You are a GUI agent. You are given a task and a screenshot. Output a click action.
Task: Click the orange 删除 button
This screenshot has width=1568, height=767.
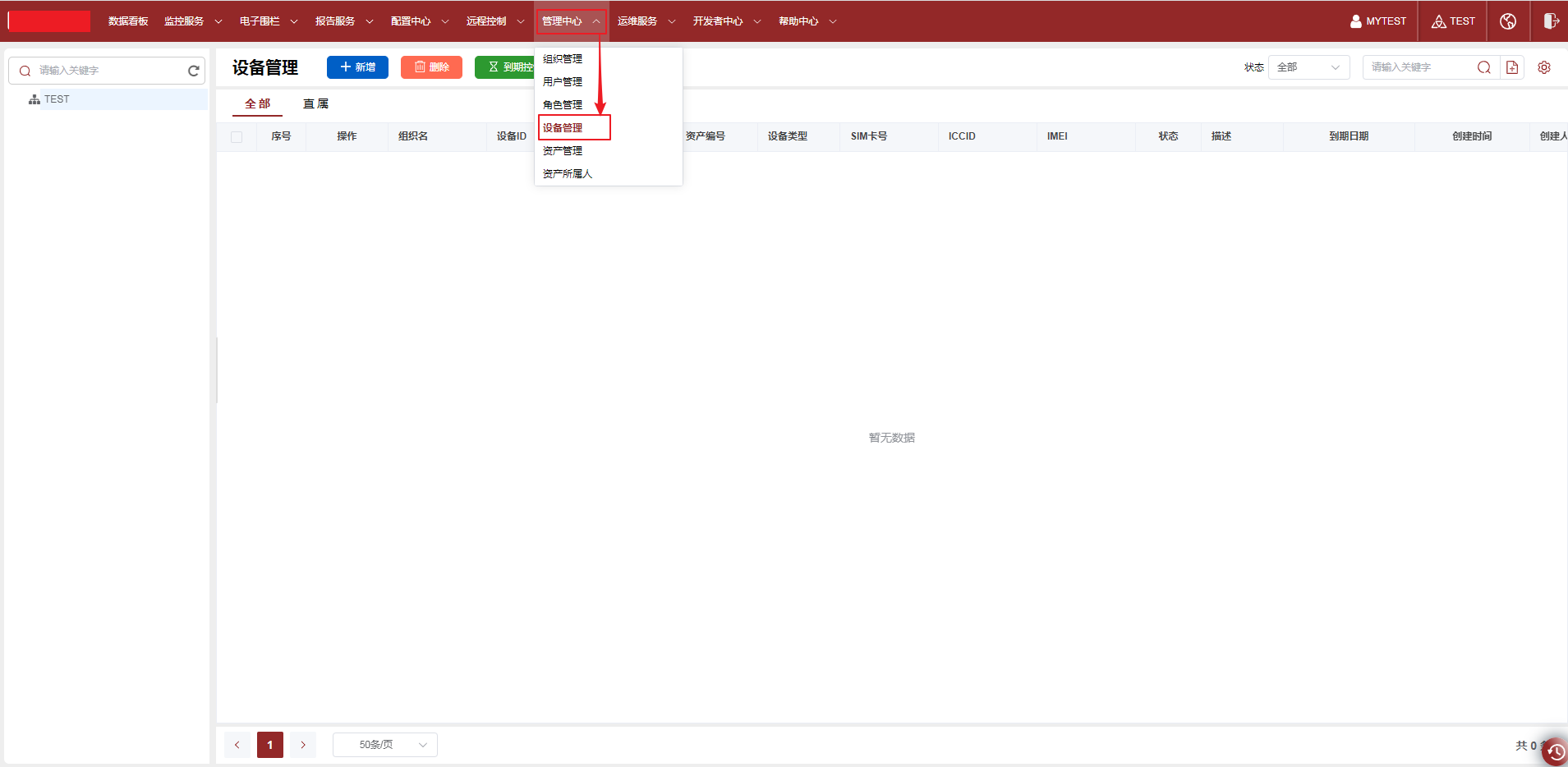pos(431,67)
